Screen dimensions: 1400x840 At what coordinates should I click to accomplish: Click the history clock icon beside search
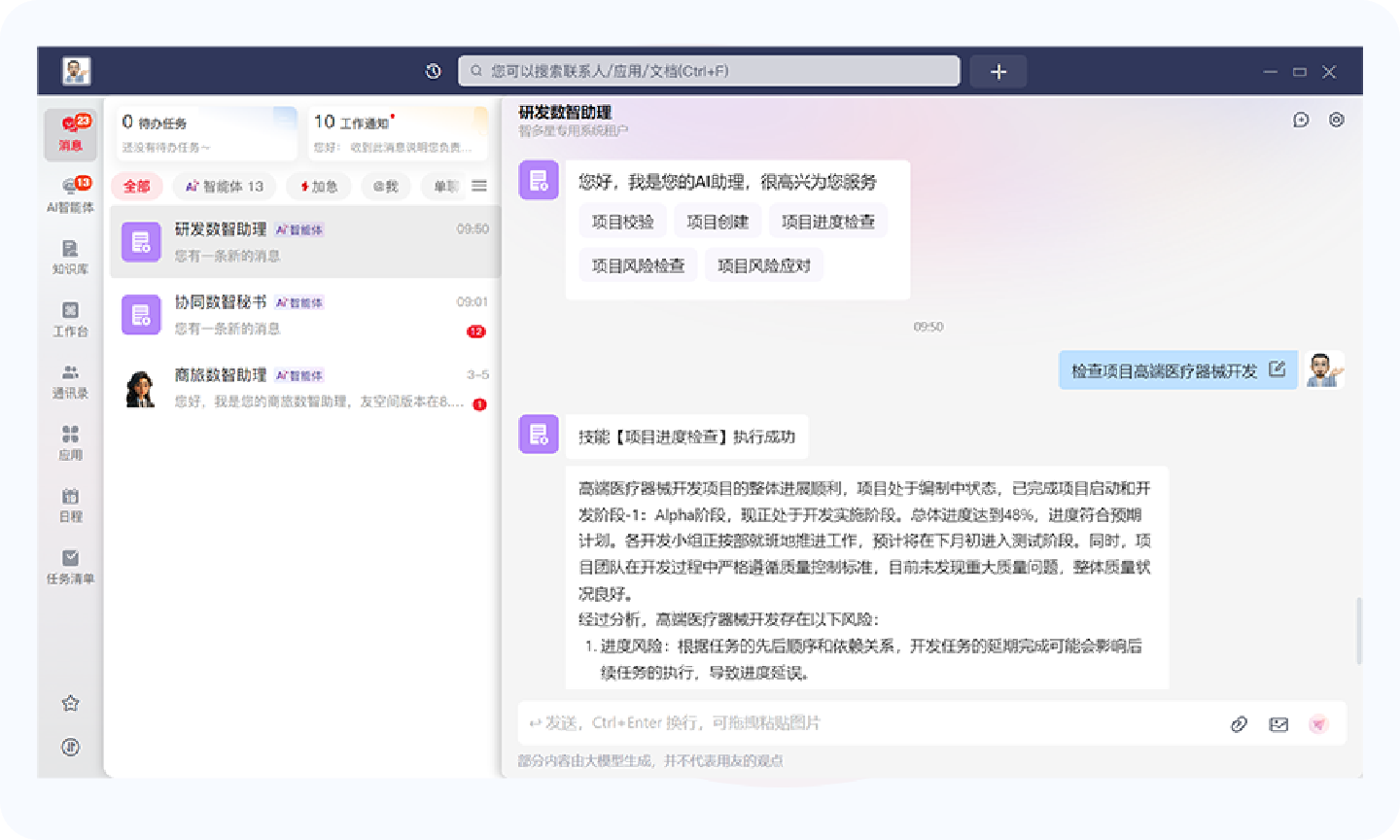434,71
